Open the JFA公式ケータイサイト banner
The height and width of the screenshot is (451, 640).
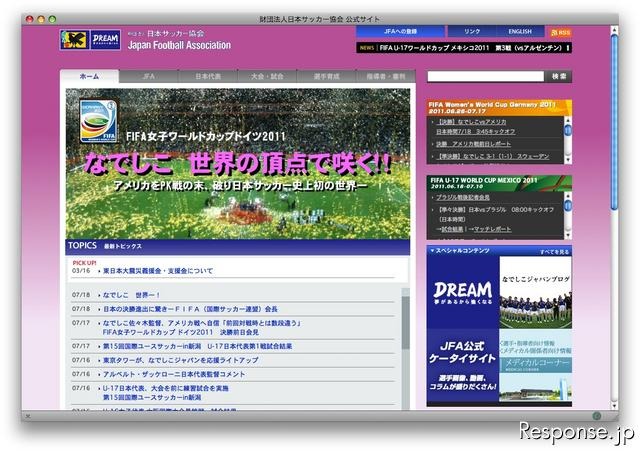463,366
